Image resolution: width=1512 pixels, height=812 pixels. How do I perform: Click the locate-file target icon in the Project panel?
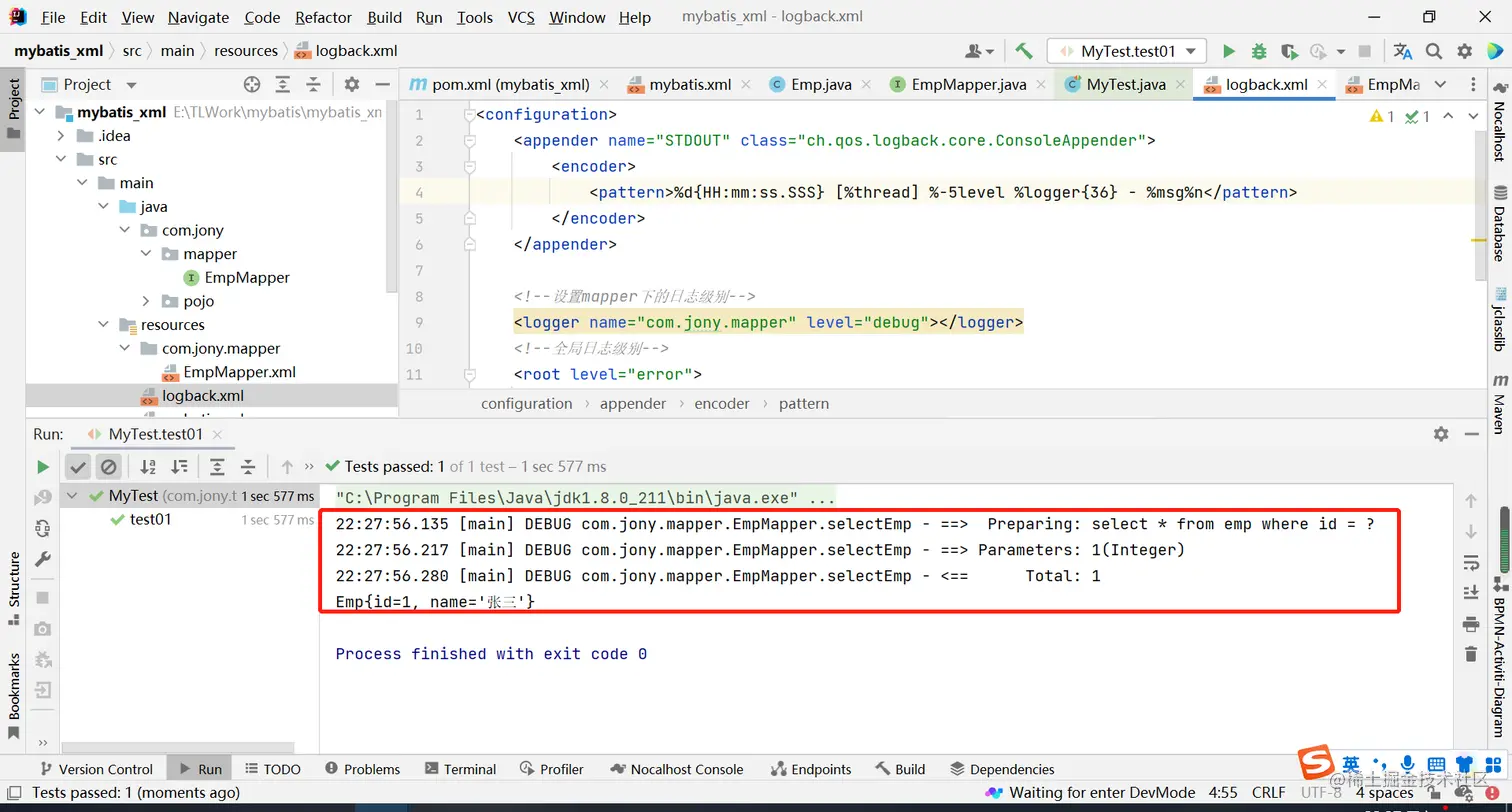[252, 85]
